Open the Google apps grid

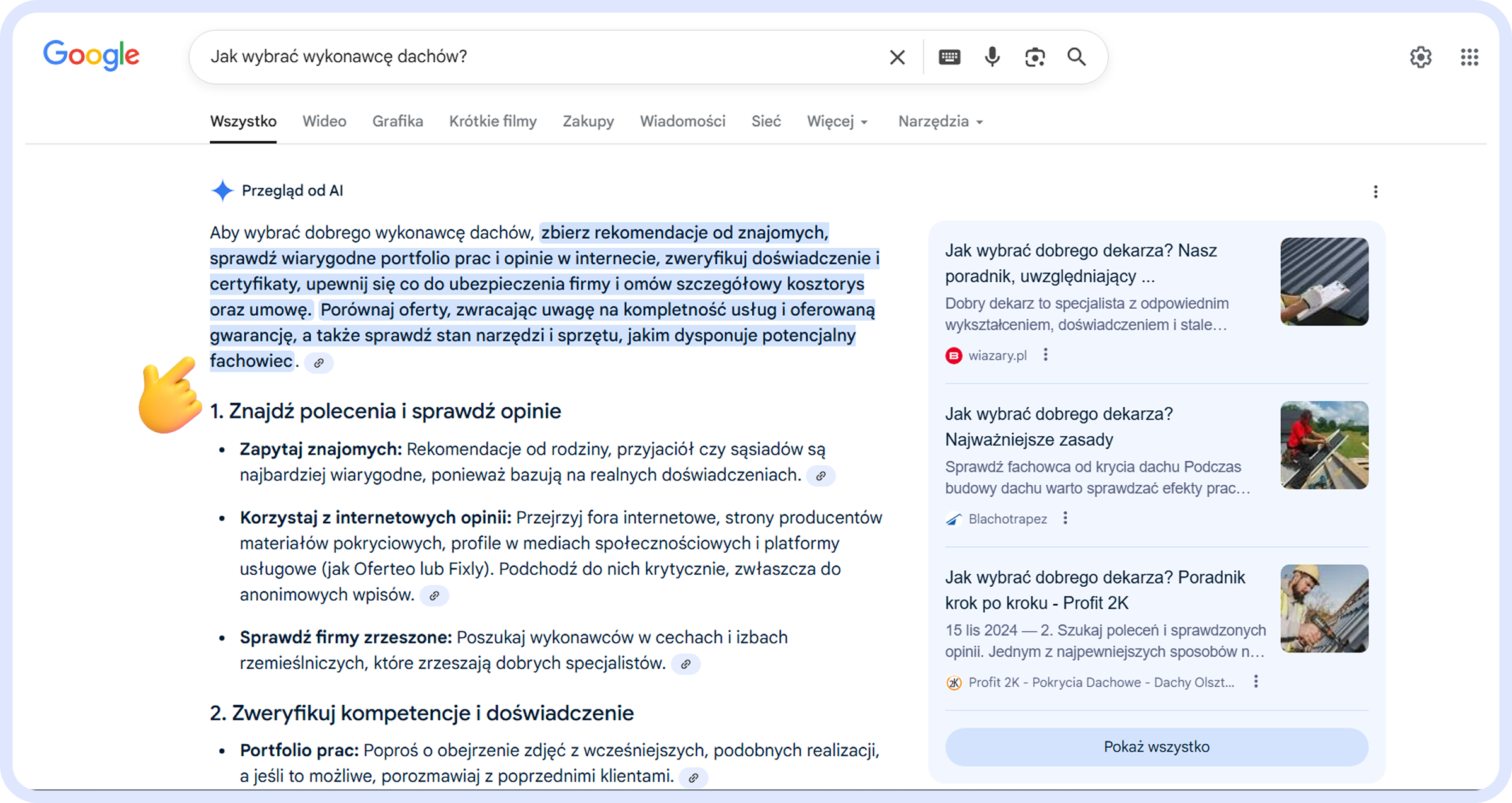pyautogui.click(x=1469, y=57)
